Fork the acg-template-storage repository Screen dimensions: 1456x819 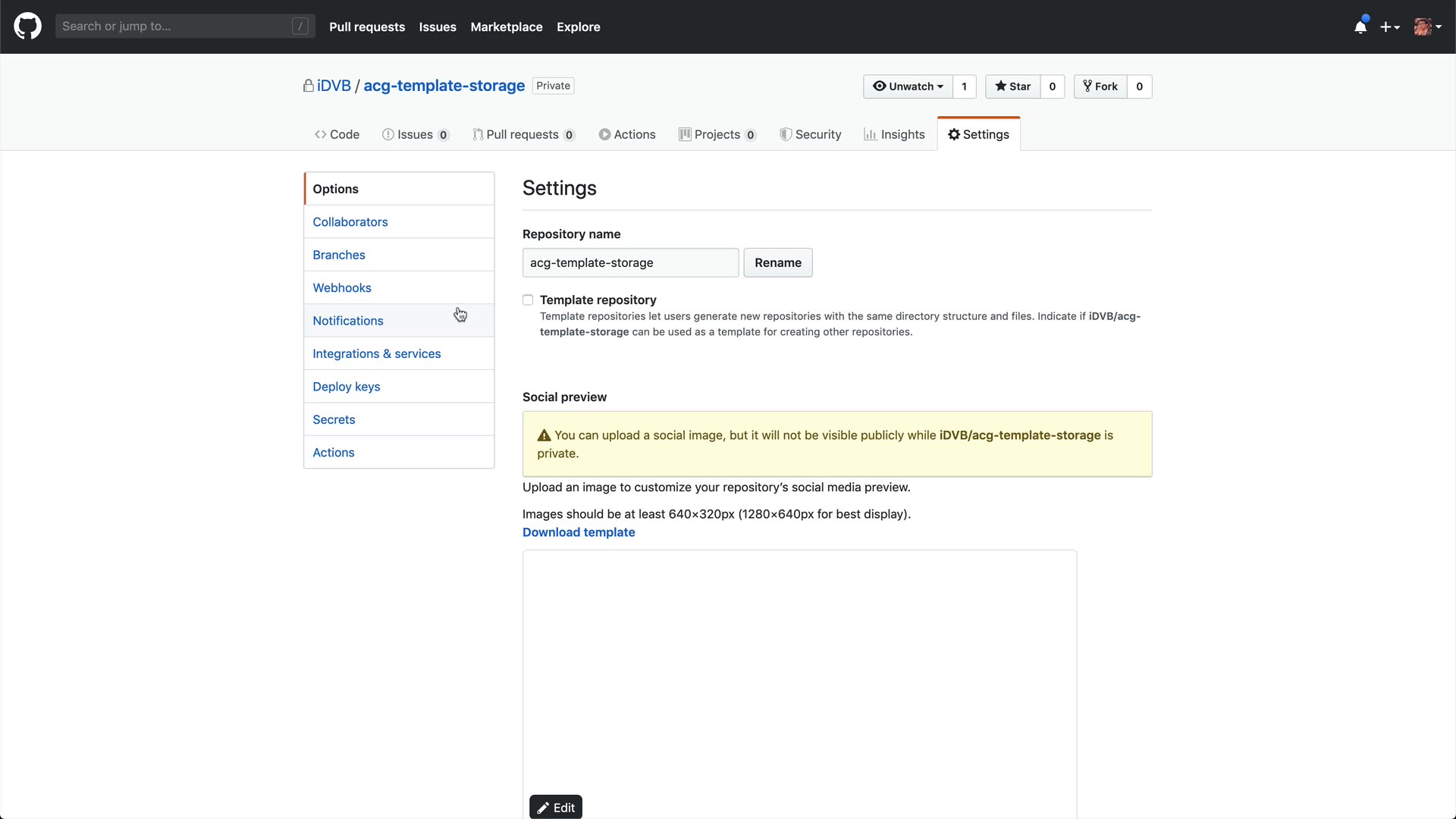pyautogui.click(x=1100, y=86)
